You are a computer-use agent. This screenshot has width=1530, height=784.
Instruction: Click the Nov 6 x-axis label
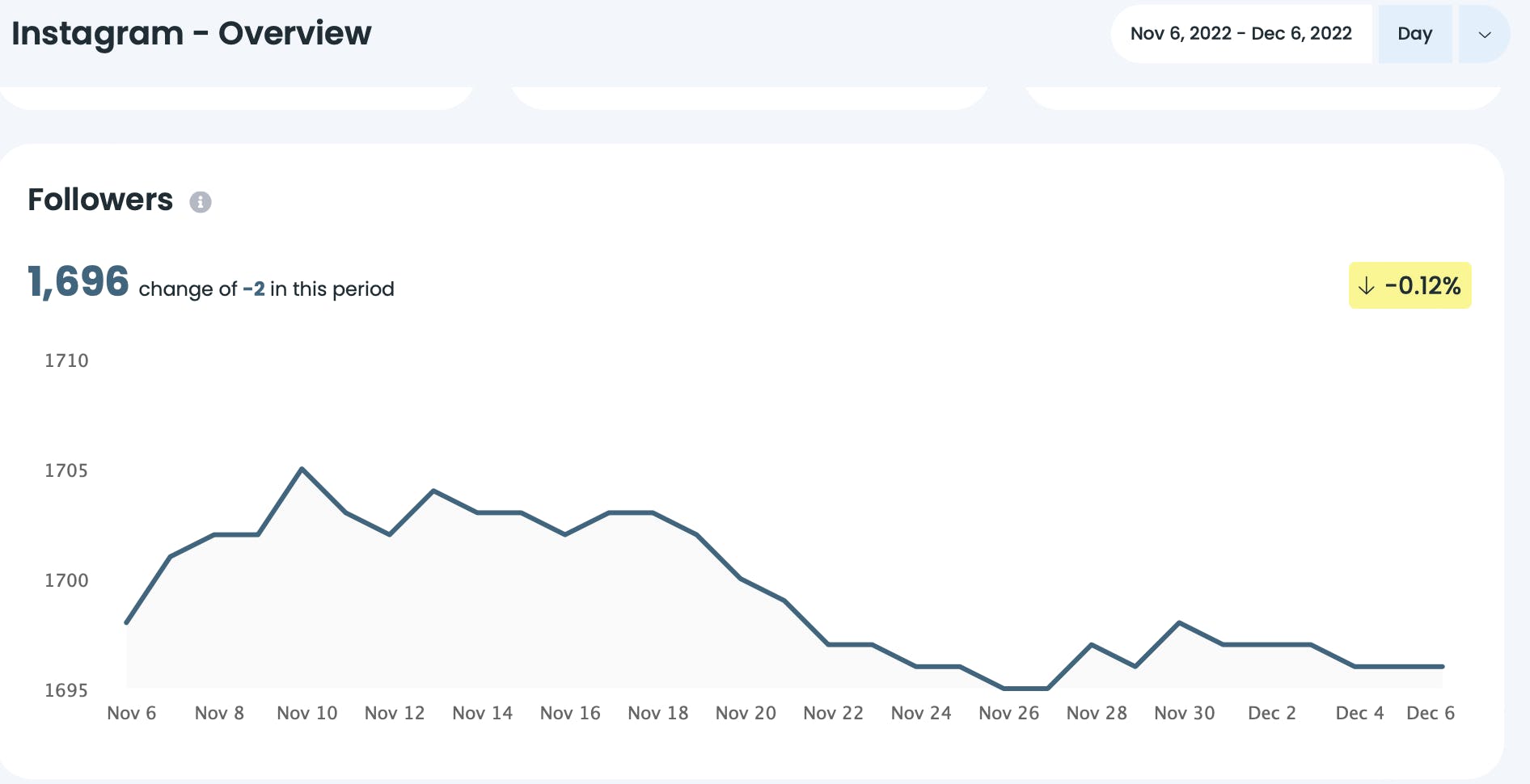point(132,713)
